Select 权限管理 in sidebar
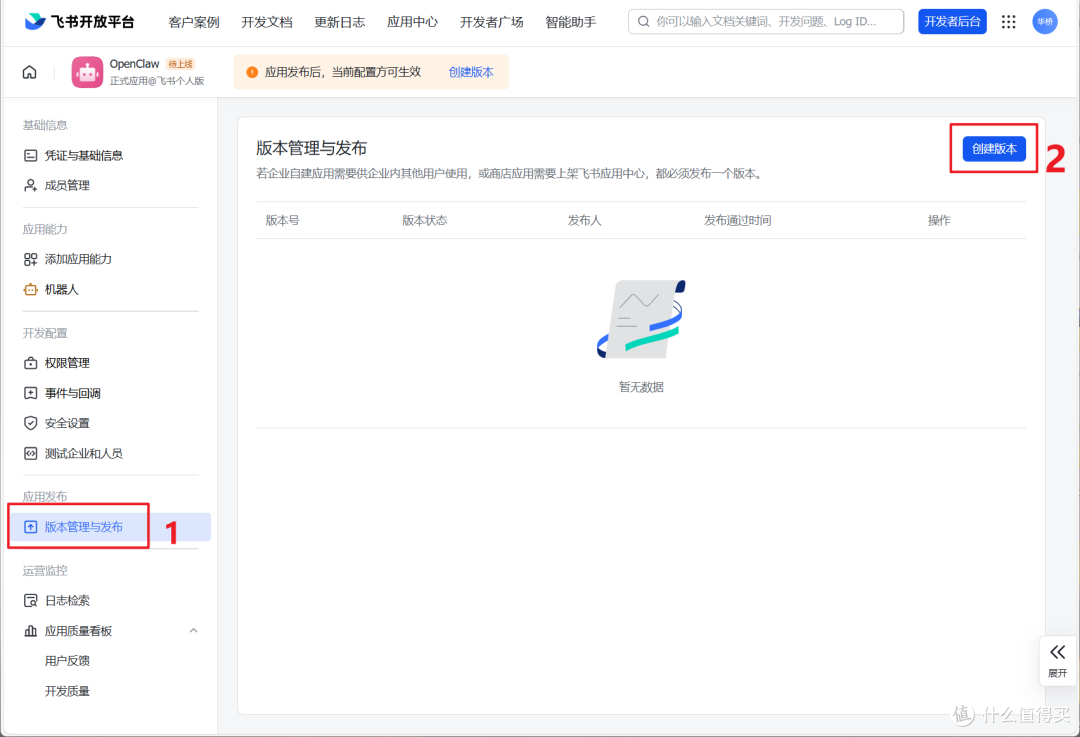 [67, 363]
